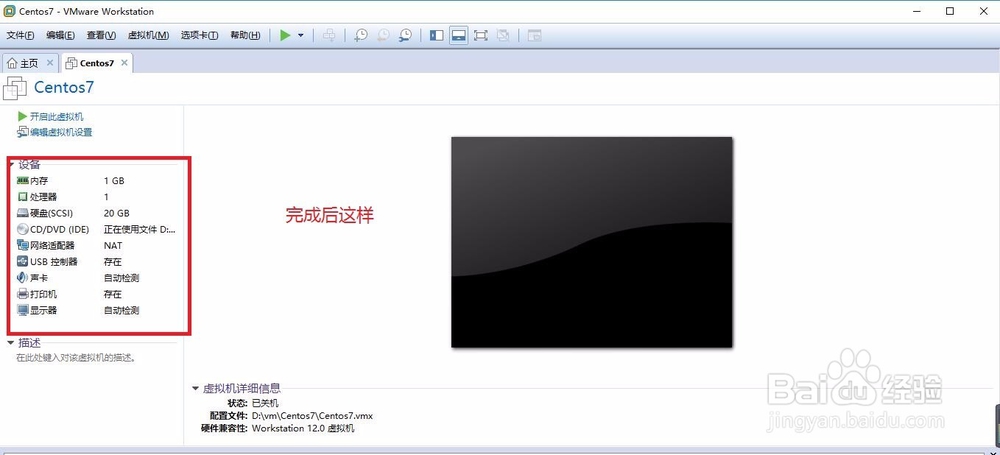The width and height of the screenshot is (1000, 455).
Task: Click the config path D:\vm\Centos7\Centos7.vmx
Action: click(312, 416)
